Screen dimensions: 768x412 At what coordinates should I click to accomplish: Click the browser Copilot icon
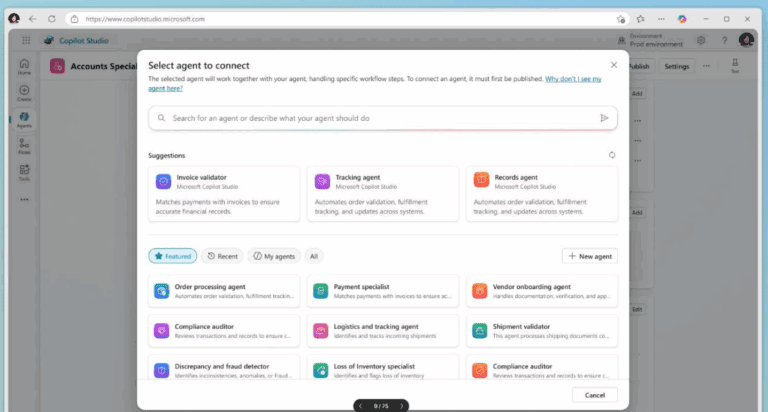pos(682,19)
